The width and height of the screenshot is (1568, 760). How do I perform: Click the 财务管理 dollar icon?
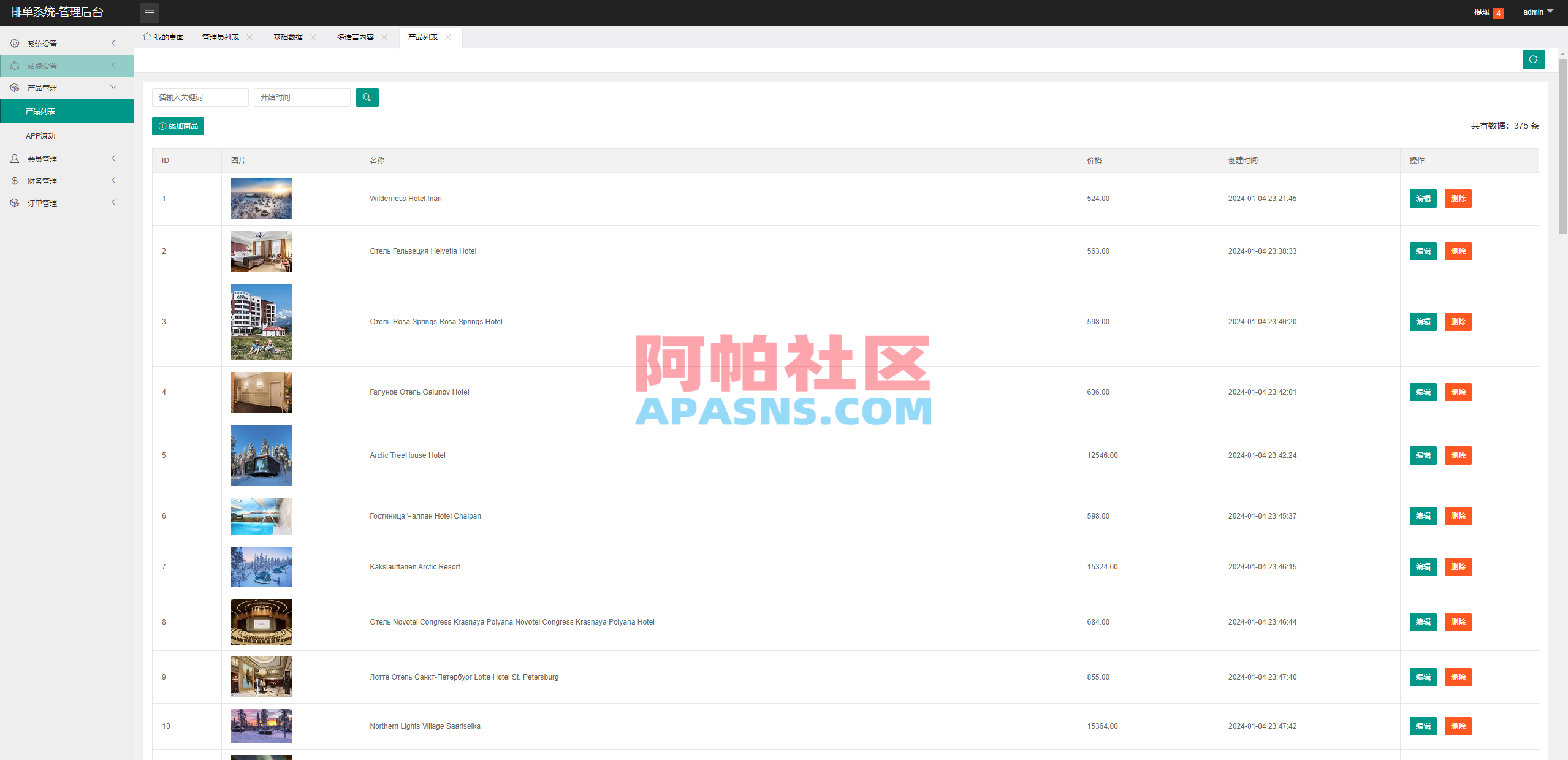15,180
